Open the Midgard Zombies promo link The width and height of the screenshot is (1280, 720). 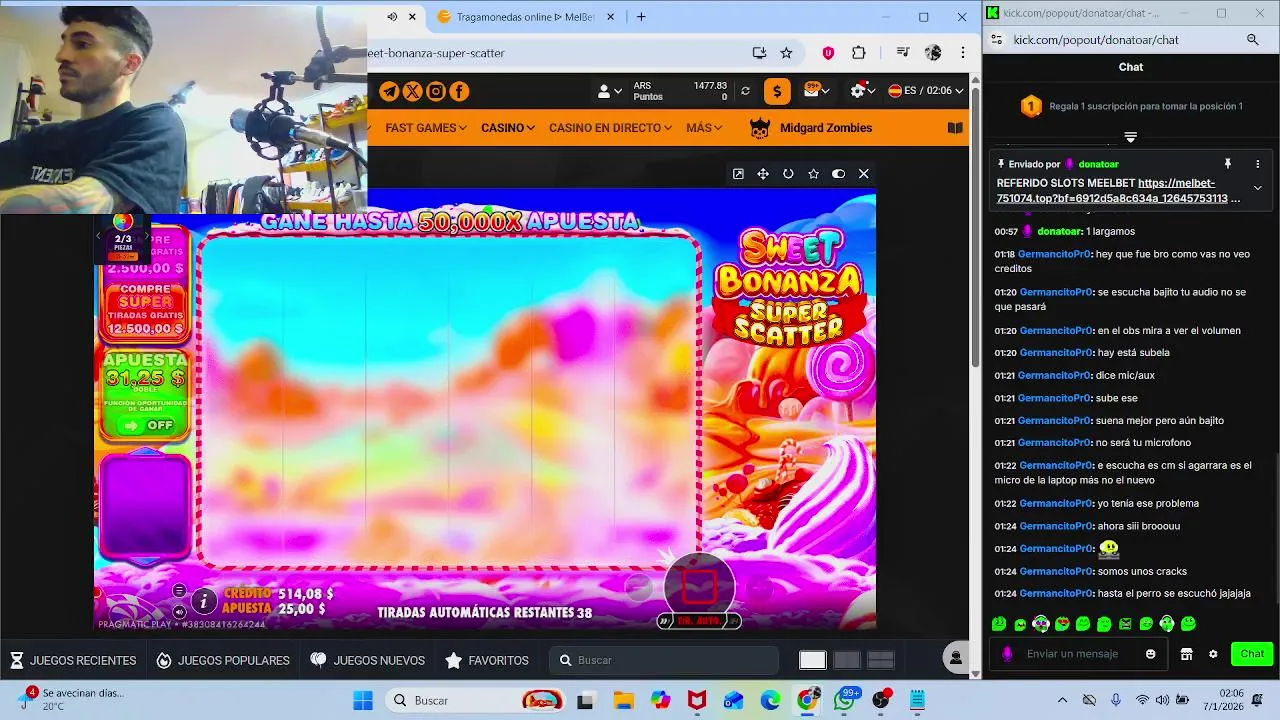811,128
